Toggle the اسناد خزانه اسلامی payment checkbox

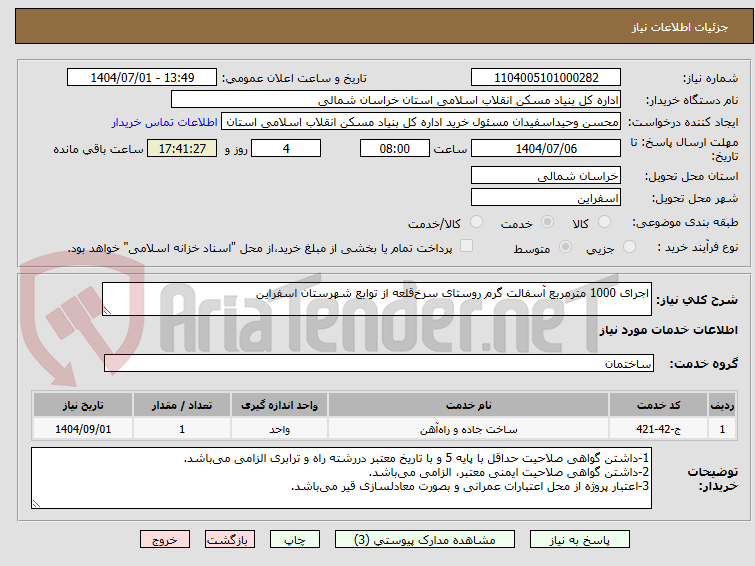[466, 246]
